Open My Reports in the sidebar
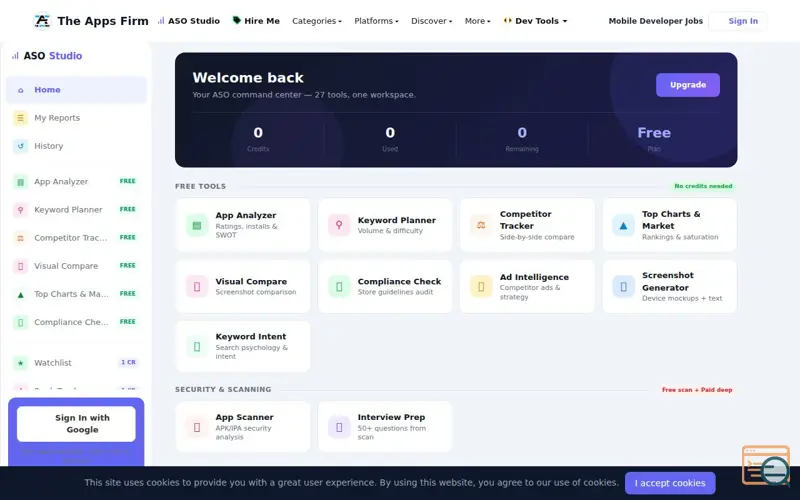Image resolution: width=800 pixels, height=500 pixels. [77, 118]
